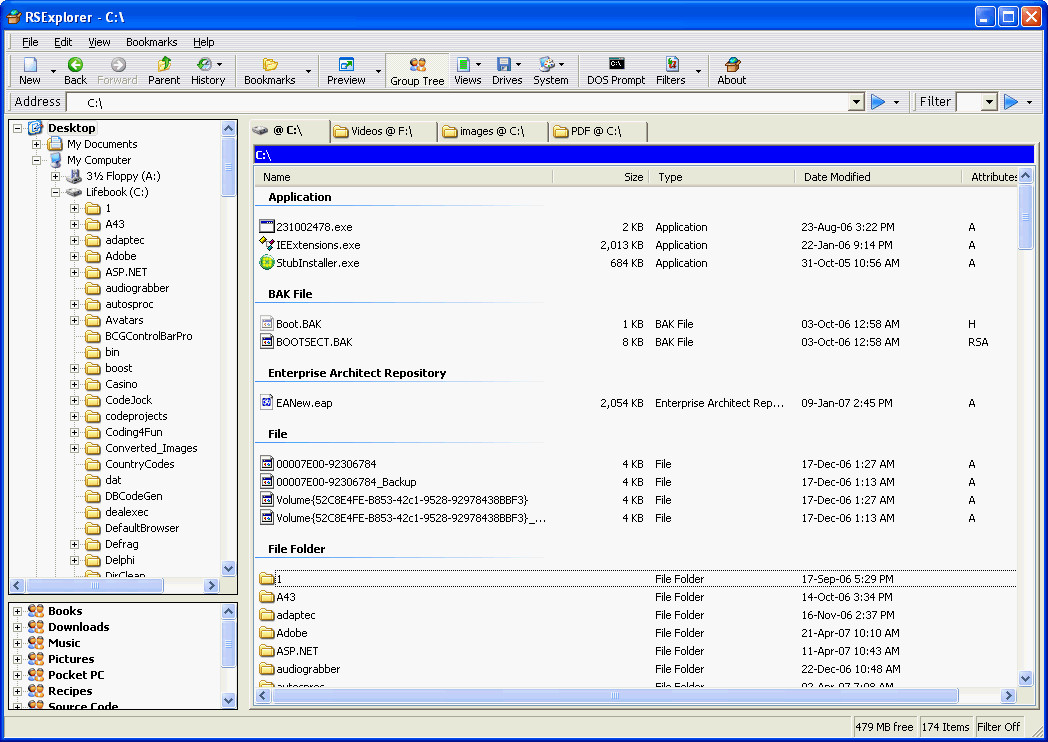Select the Pictures bookmark group
Viewport: 1048px width, 742px height.
point(71,659)
